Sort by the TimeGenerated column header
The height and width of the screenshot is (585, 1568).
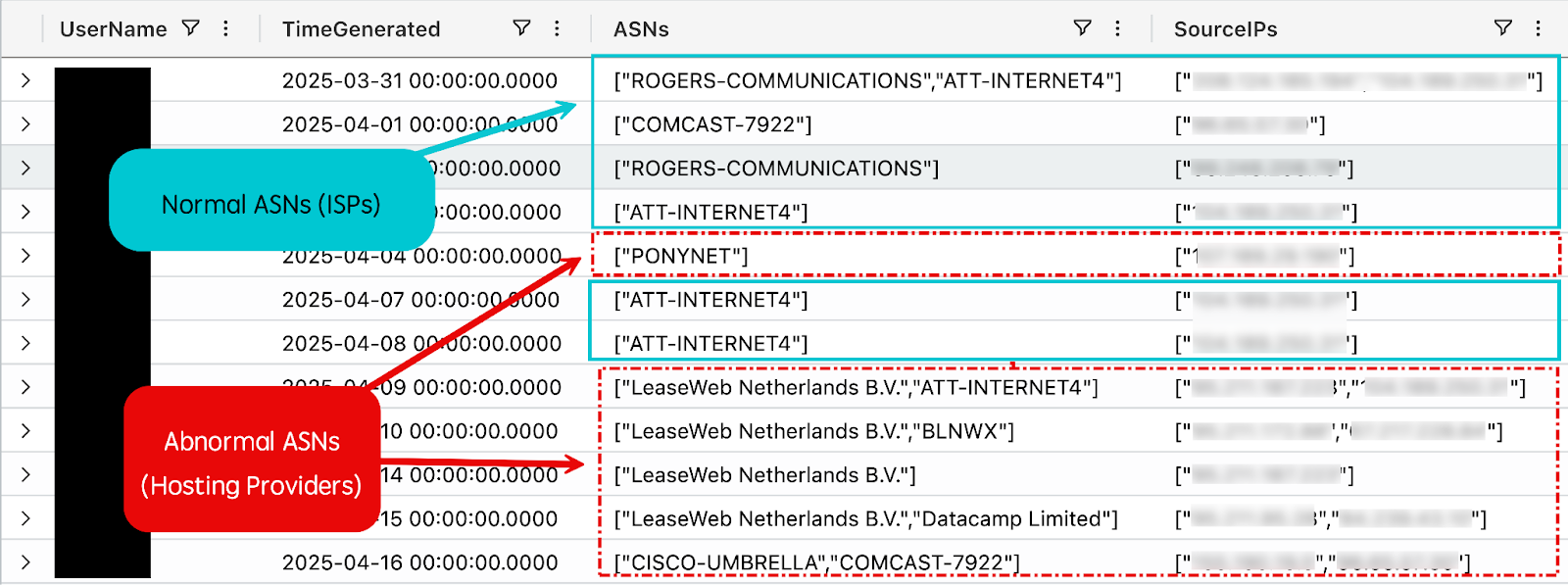361,29
